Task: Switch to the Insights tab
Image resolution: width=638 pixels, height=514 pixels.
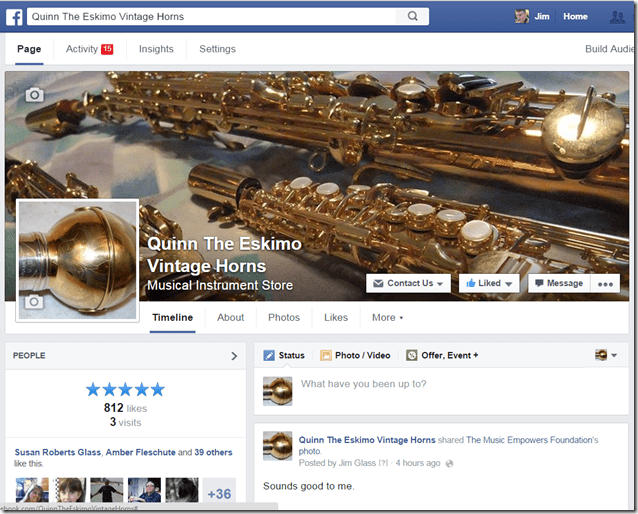Action: (x=156, y=49)
